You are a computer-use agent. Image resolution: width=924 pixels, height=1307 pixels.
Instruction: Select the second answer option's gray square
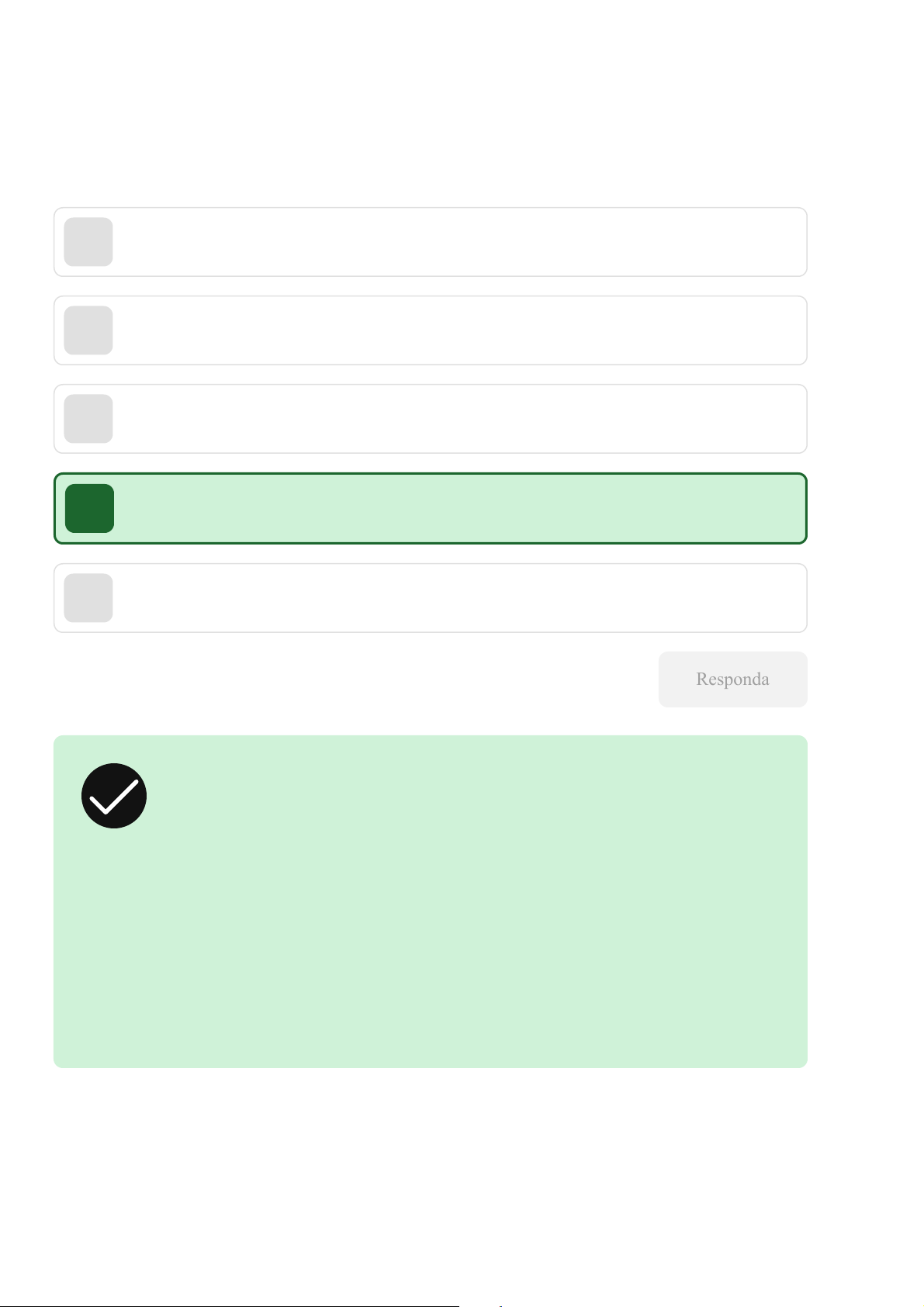[x=88, y=330]
